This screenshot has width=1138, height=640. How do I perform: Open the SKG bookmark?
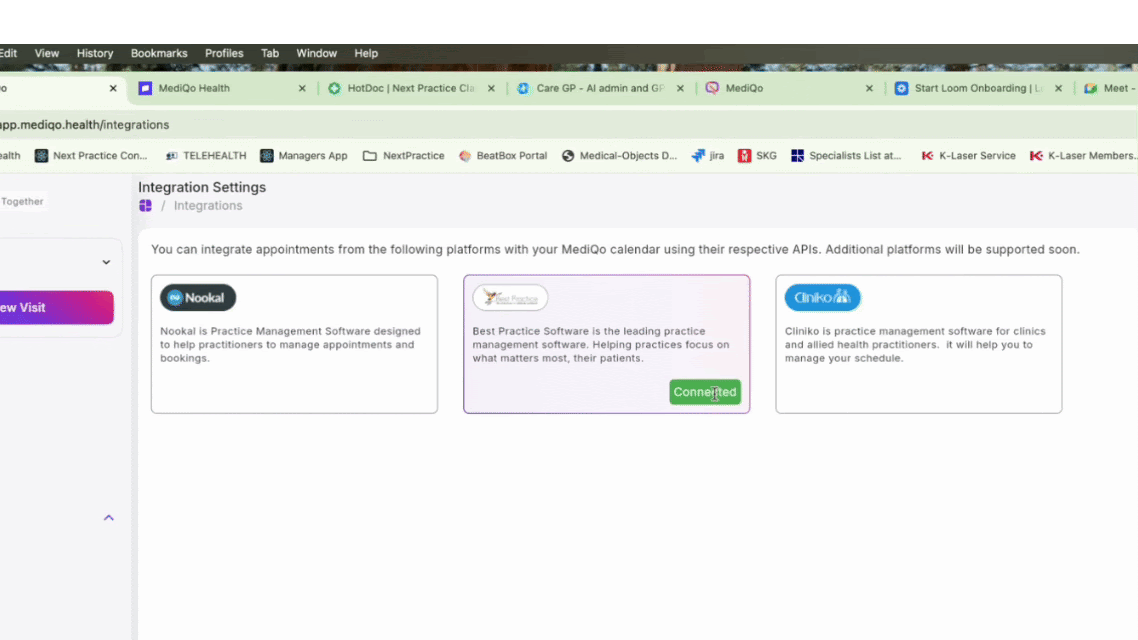(x=757, y=155)
